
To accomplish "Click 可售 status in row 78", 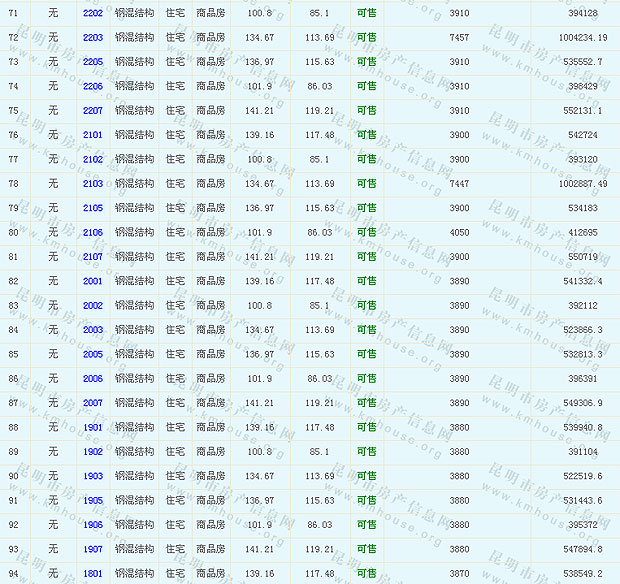I will (367, 184).
